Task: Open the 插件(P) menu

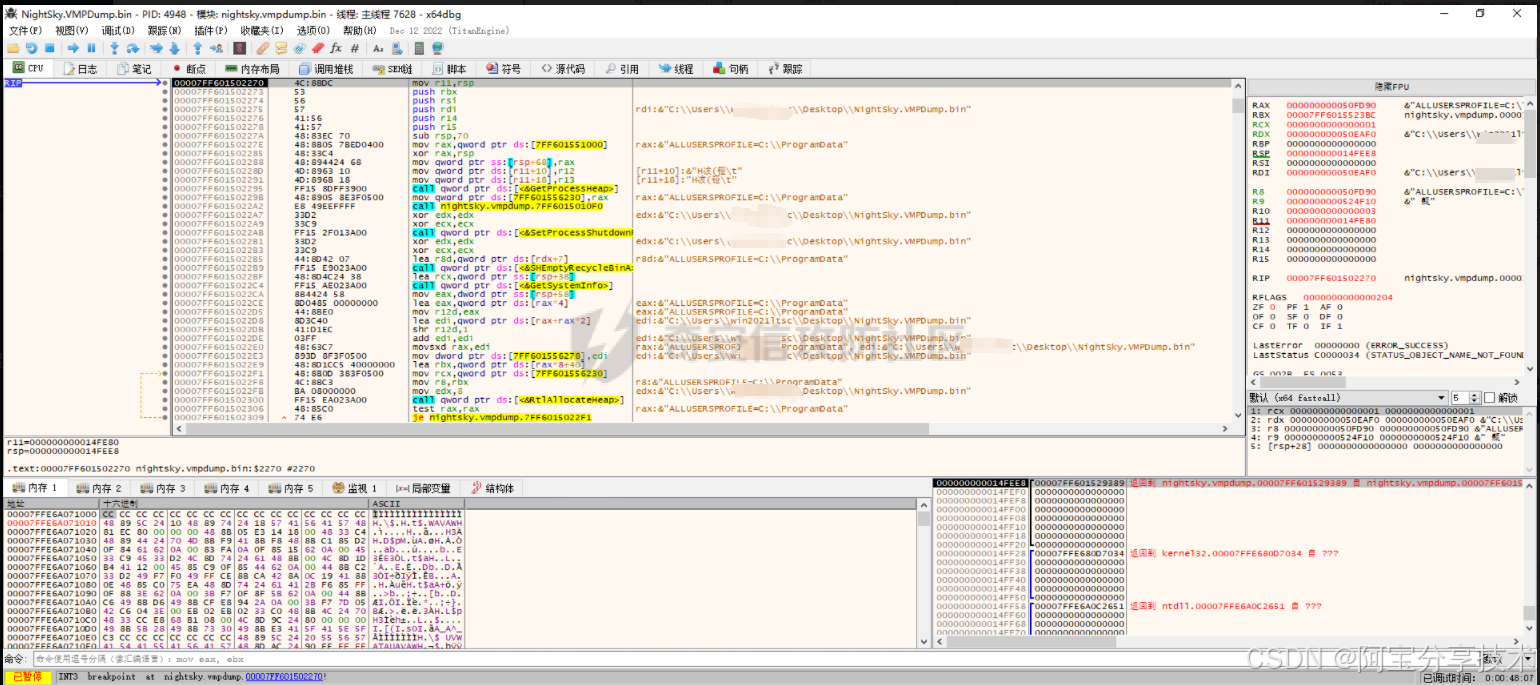Action: pos(211,31)
